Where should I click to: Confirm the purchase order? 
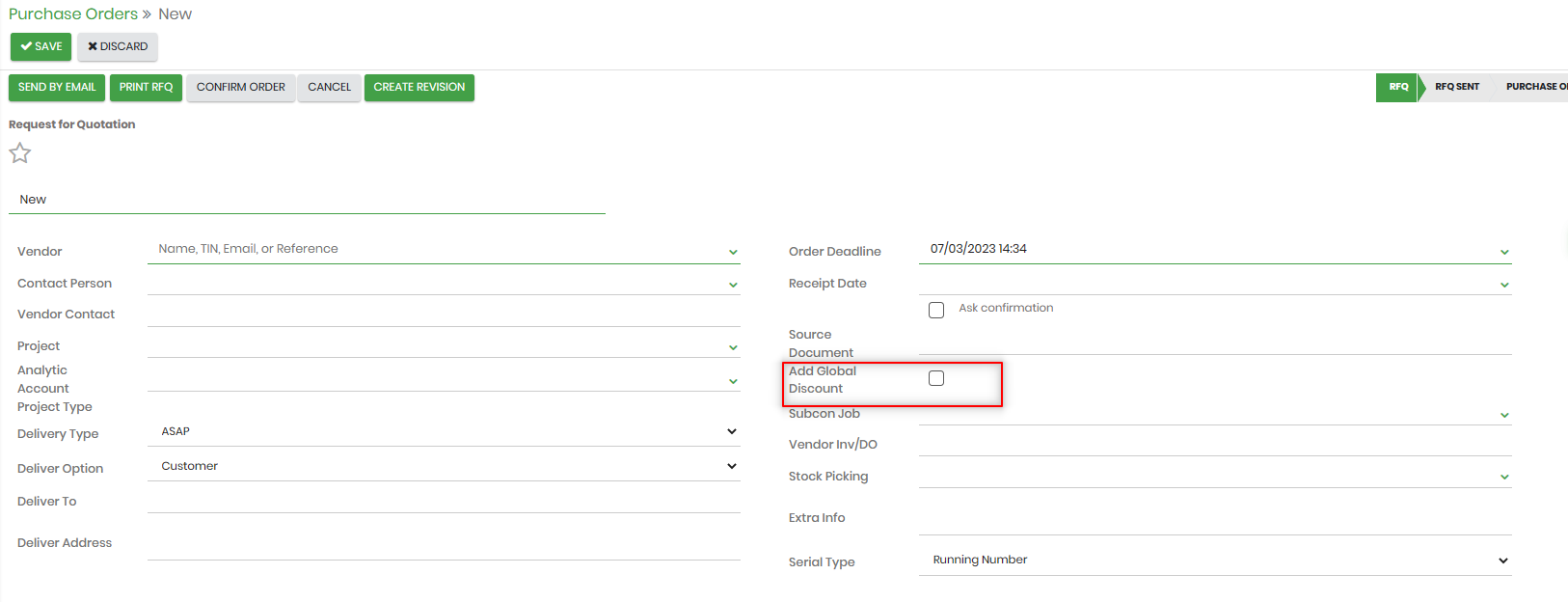(240, 87)
